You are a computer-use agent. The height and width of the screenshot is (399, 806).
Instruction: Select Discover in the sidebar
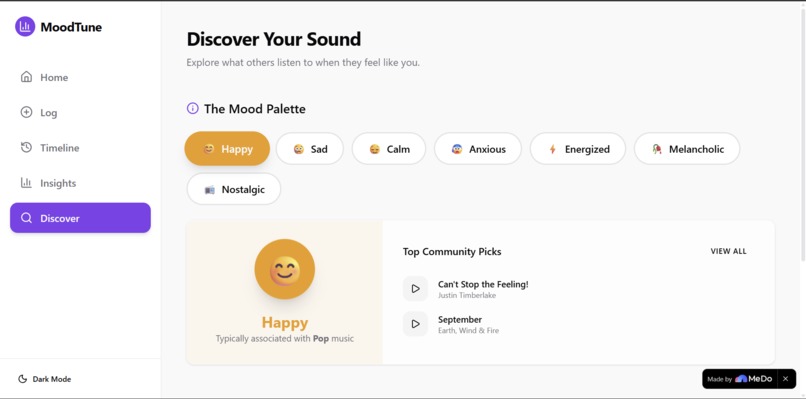(x=80, y=218)
